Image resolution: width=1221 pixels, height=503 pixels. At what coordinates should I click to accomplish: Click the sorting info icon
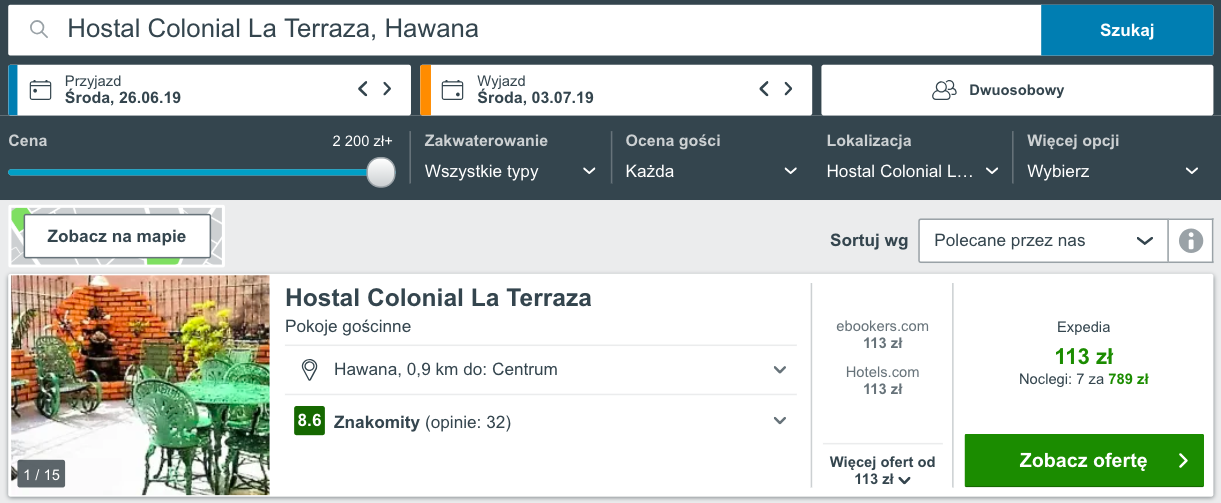(x=1190, y=241)
